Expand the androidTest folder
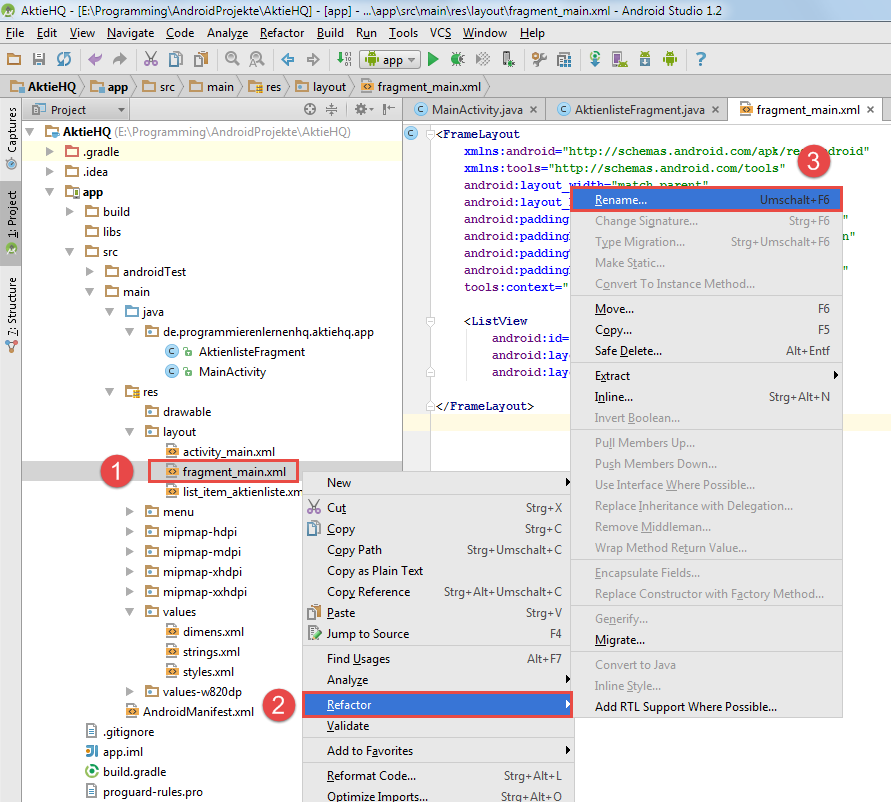 tap(90, 272)
